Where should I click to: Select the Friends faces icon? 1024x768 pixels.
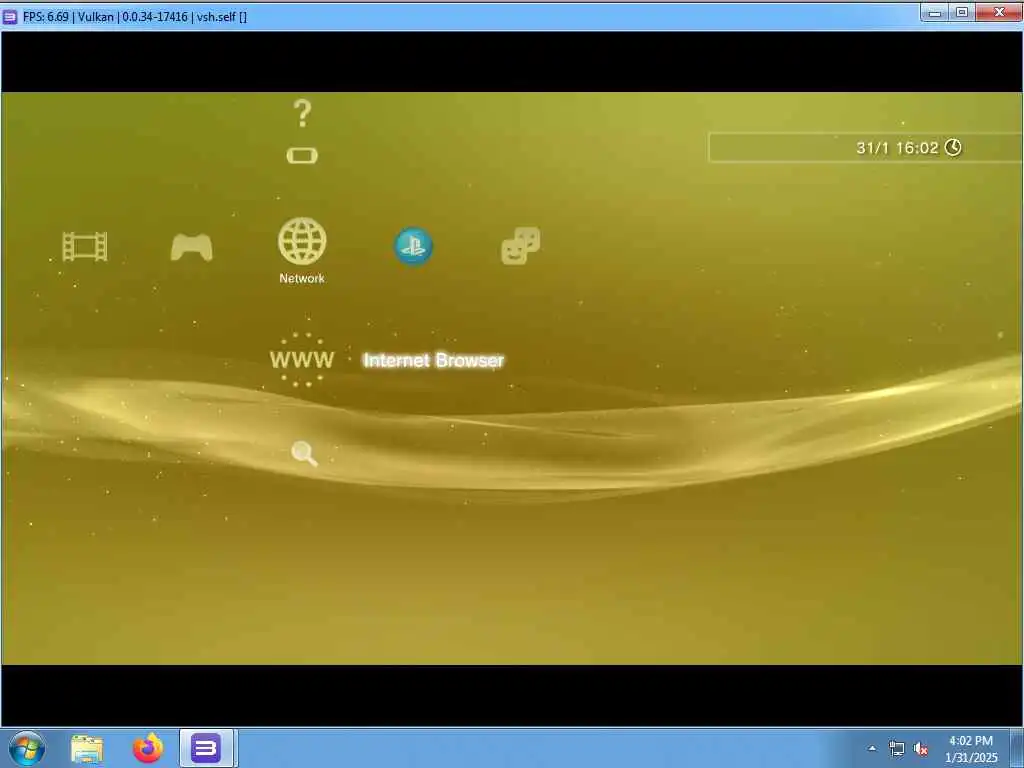click(x=520, y=246)
